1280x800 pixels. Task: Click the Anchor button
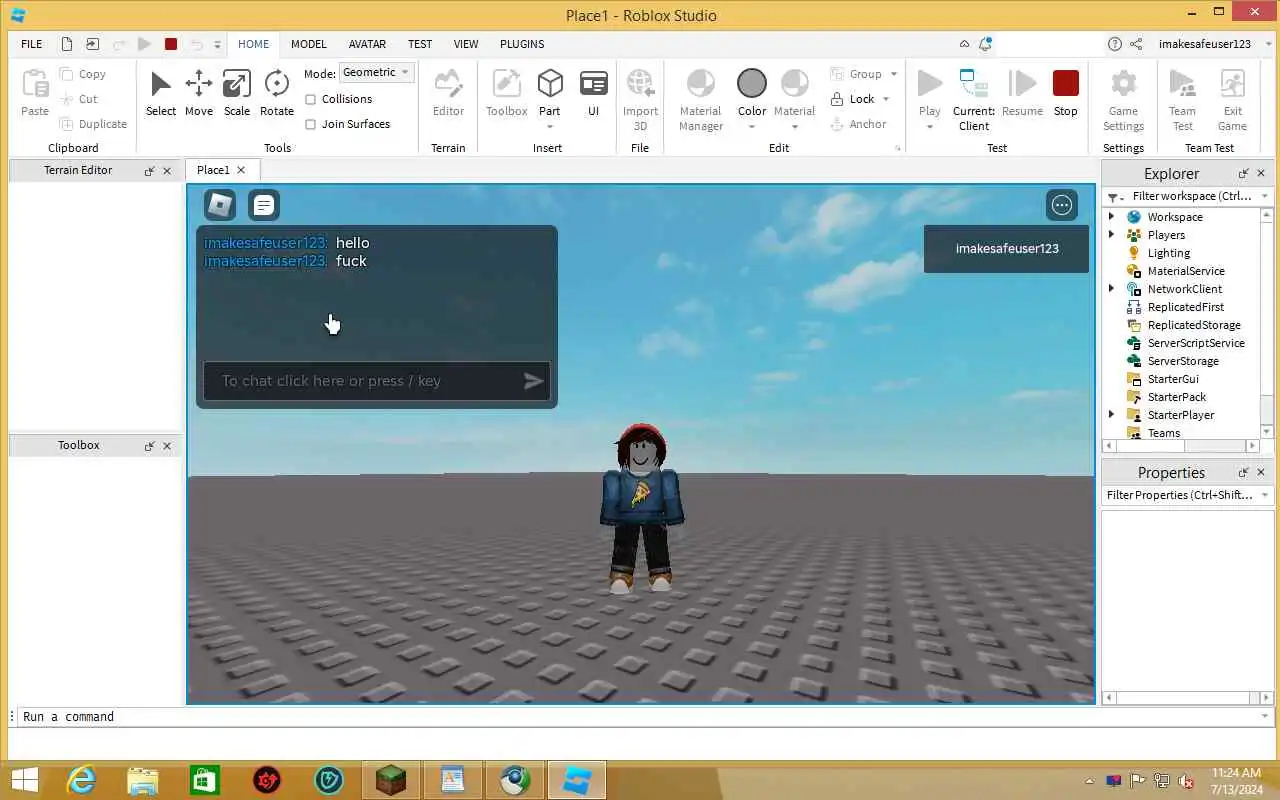[859, 124]
